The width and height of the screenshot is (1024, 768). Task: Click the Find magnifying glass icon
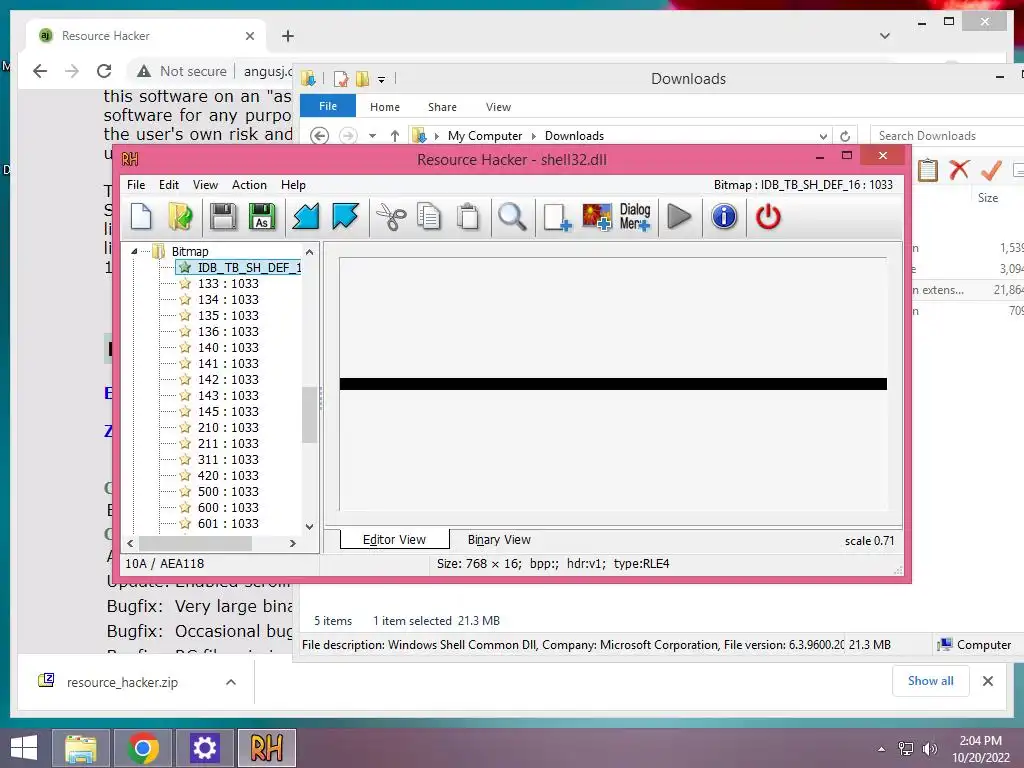click(x=512, y=216)
